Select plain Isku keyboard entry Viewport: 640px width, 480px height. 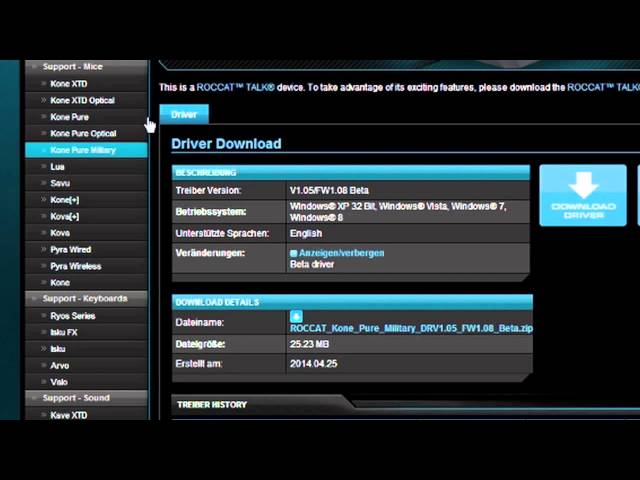86,349
